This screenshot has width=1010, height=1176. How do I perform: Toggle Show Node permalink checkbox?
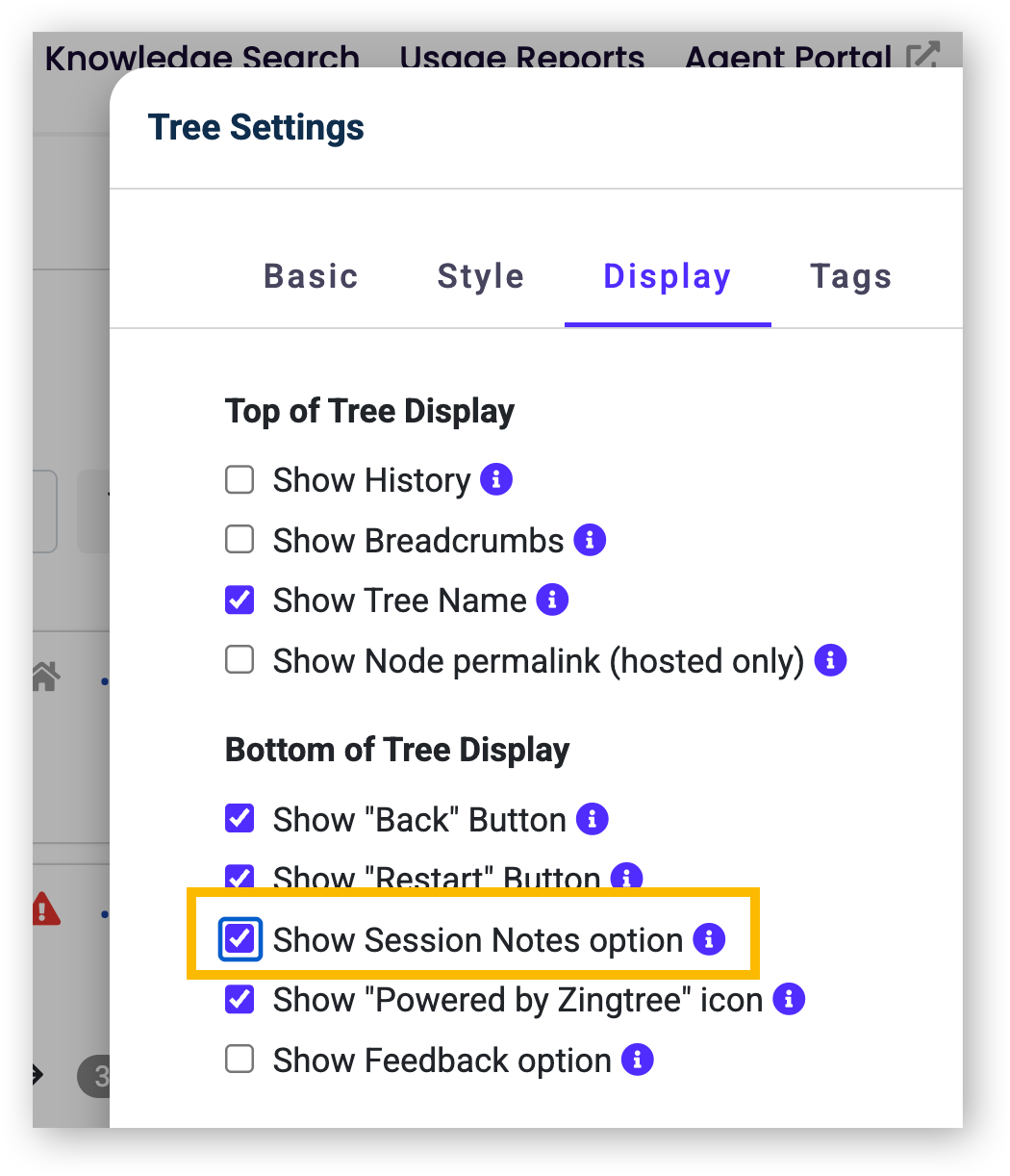point(240,659)
